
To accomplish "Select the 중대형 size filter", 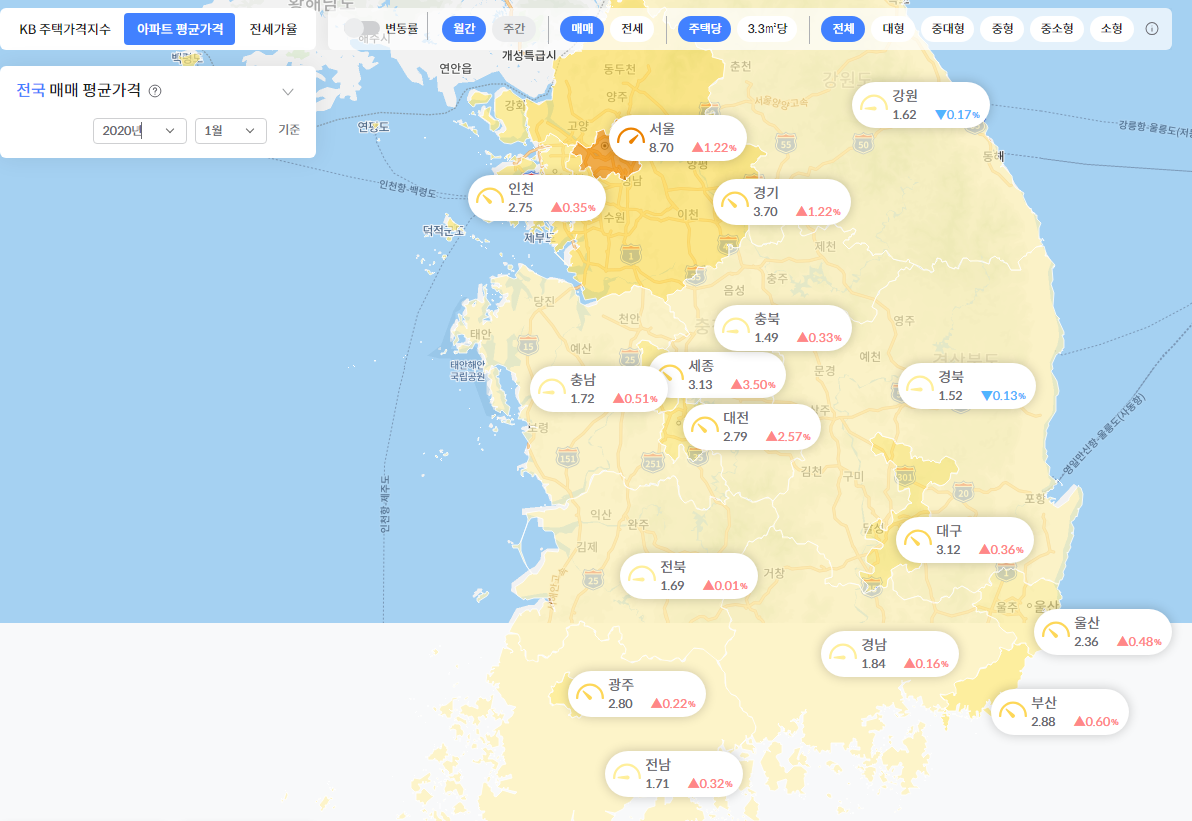I will coord(948,29).
